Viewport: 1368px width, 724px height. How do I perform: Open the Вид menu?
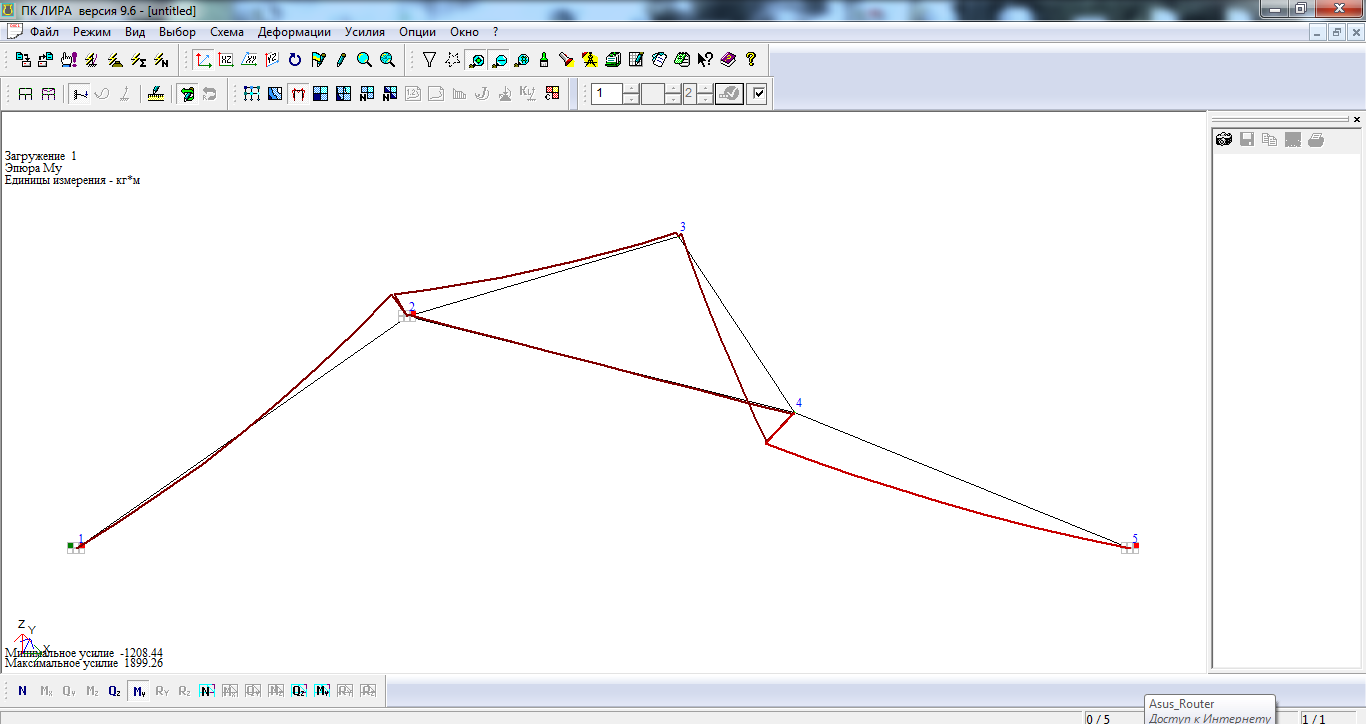pyautogui.click(x=135, y=32)
